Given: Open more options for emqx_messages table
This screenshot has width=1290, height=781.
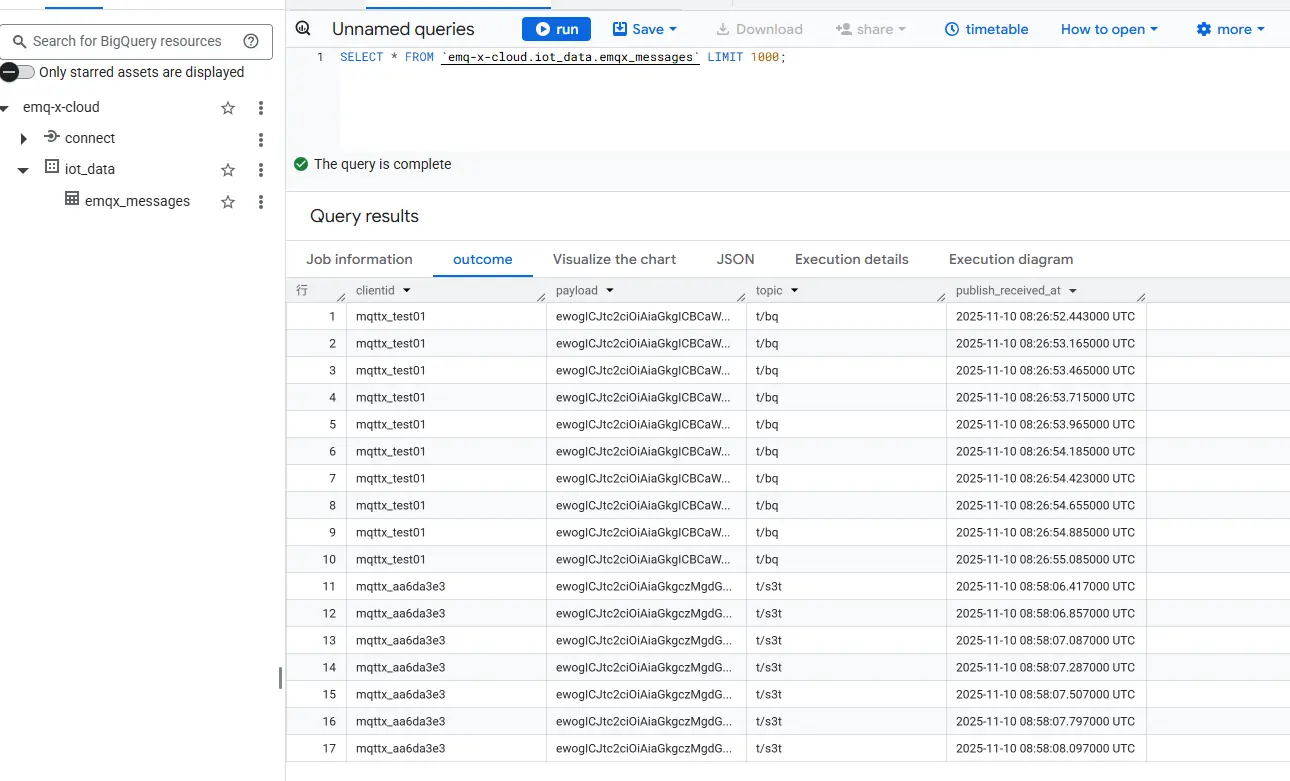Looking at the screenshot, I should [261, 202].
